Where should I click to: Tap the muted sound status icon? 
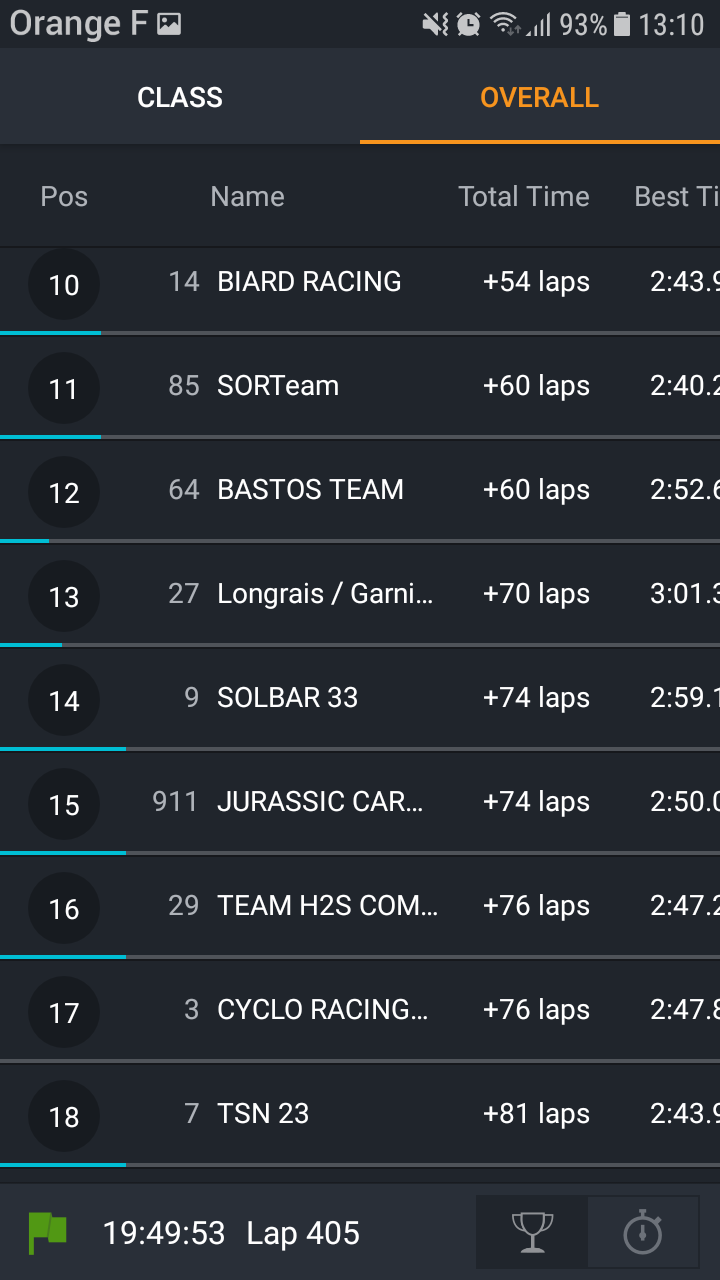436,24
